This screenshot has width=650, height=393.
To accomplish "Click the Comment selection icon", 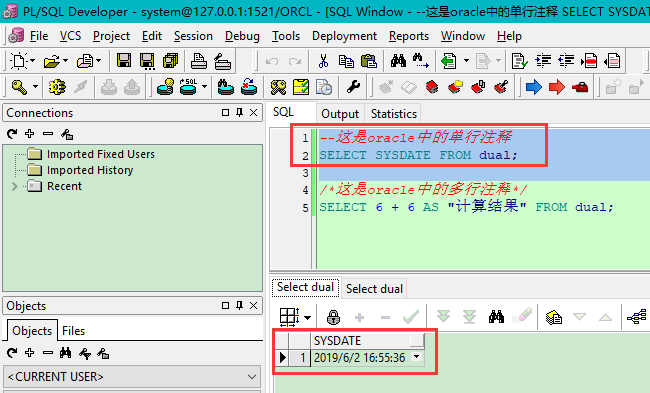I will (589, 61).
